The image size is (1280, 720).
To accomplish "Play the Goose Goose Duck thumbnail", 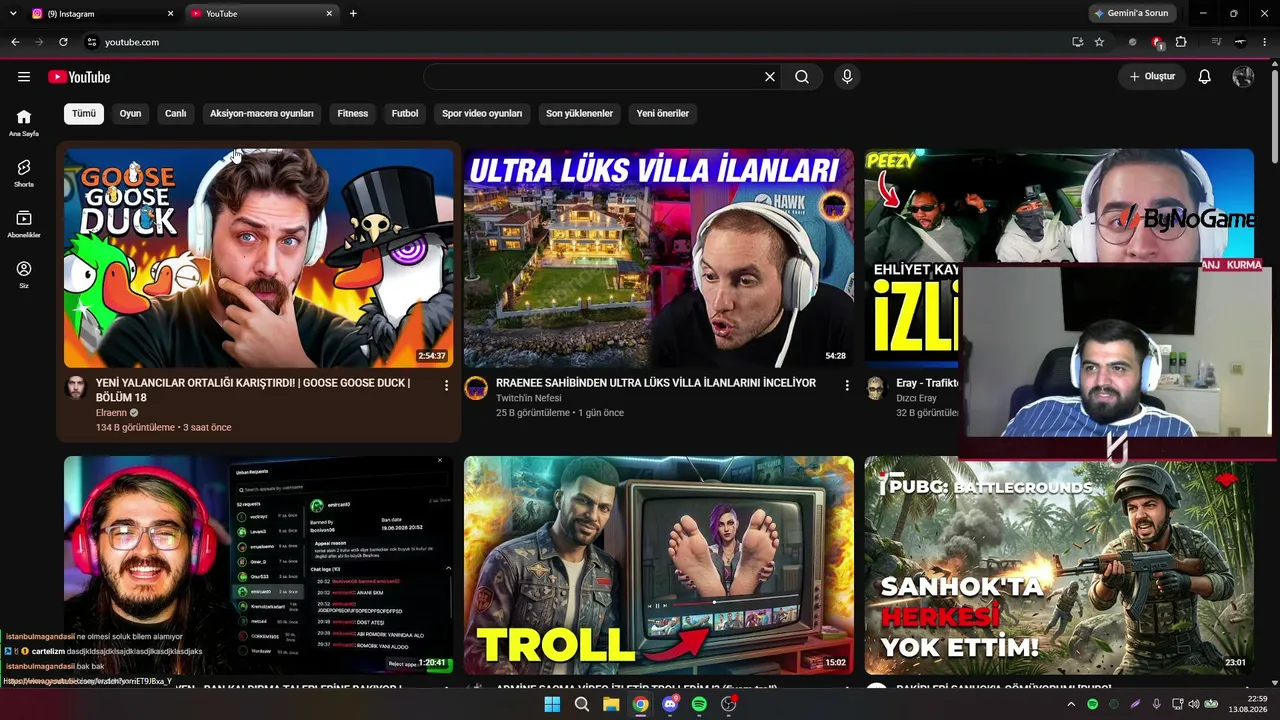I will pos(259,258).
